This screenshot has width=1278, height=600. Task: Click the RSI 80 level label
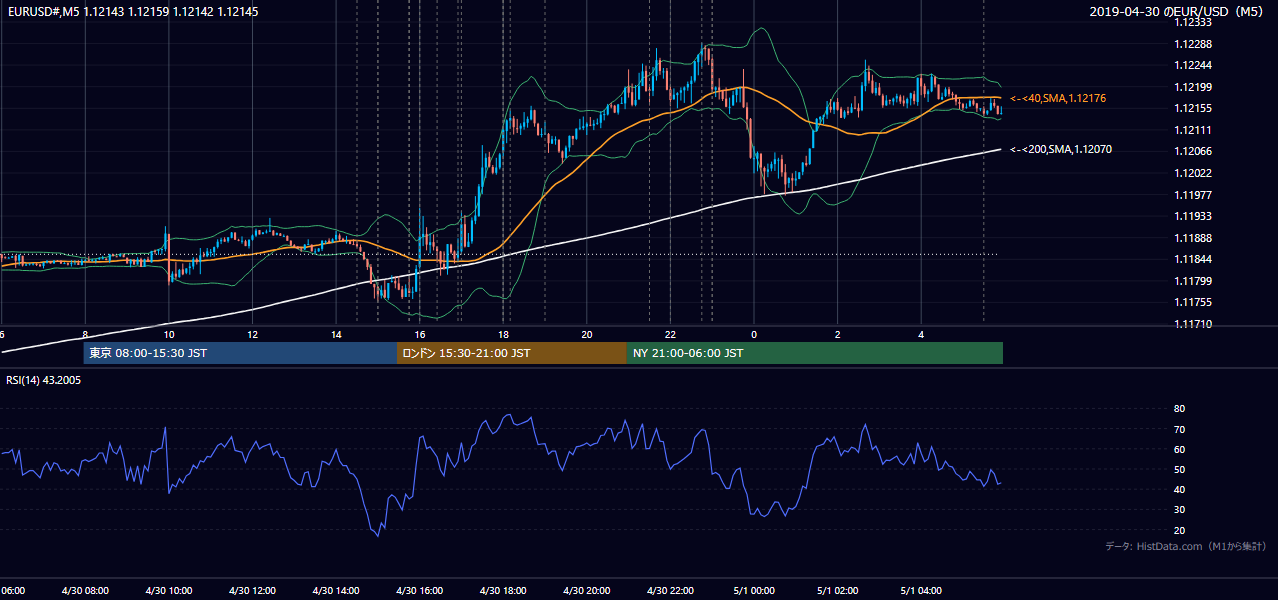tap(1179, 409)
